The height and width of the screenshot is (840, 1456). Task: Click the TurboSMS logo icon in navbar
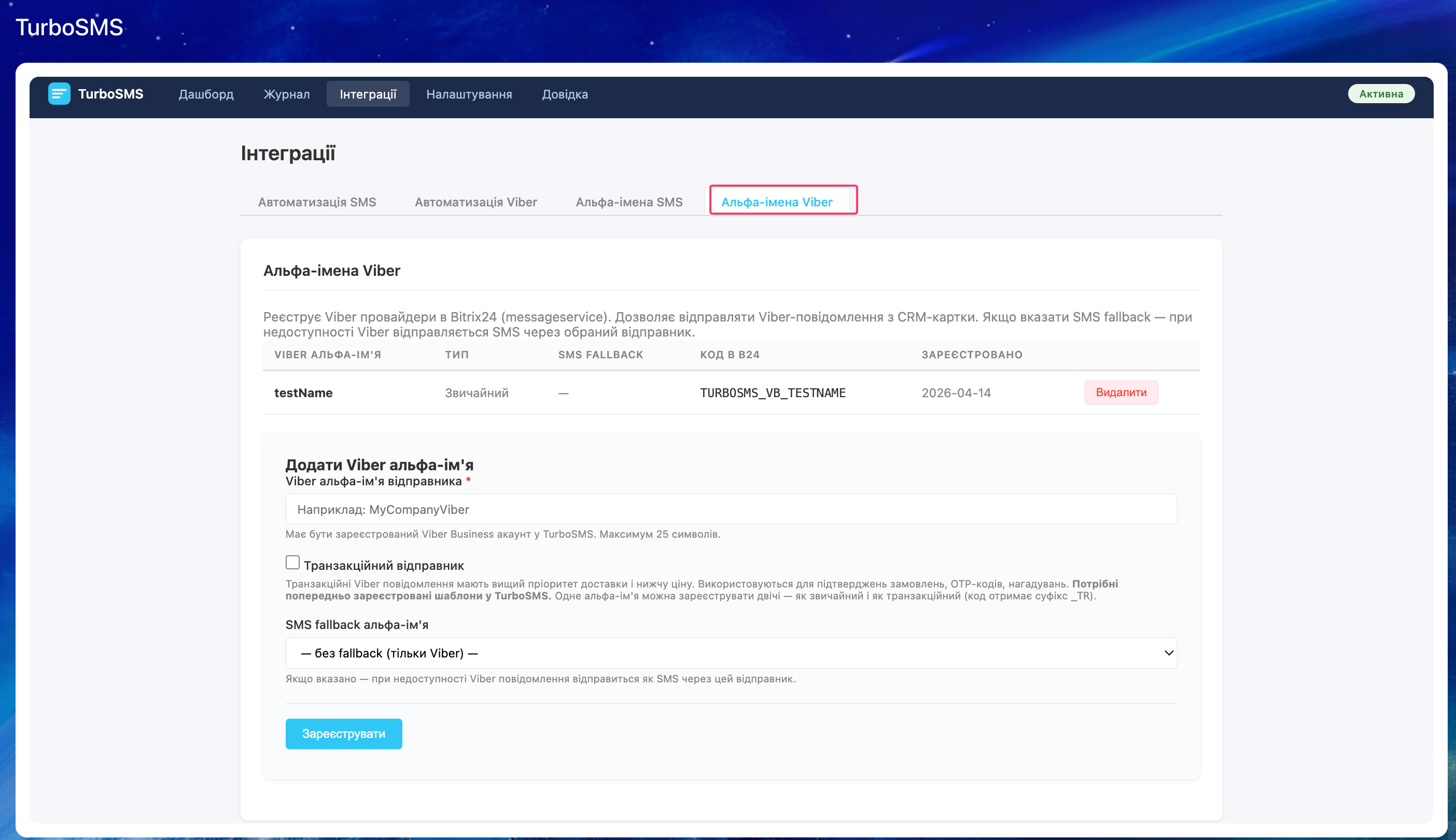coord(59,93)
